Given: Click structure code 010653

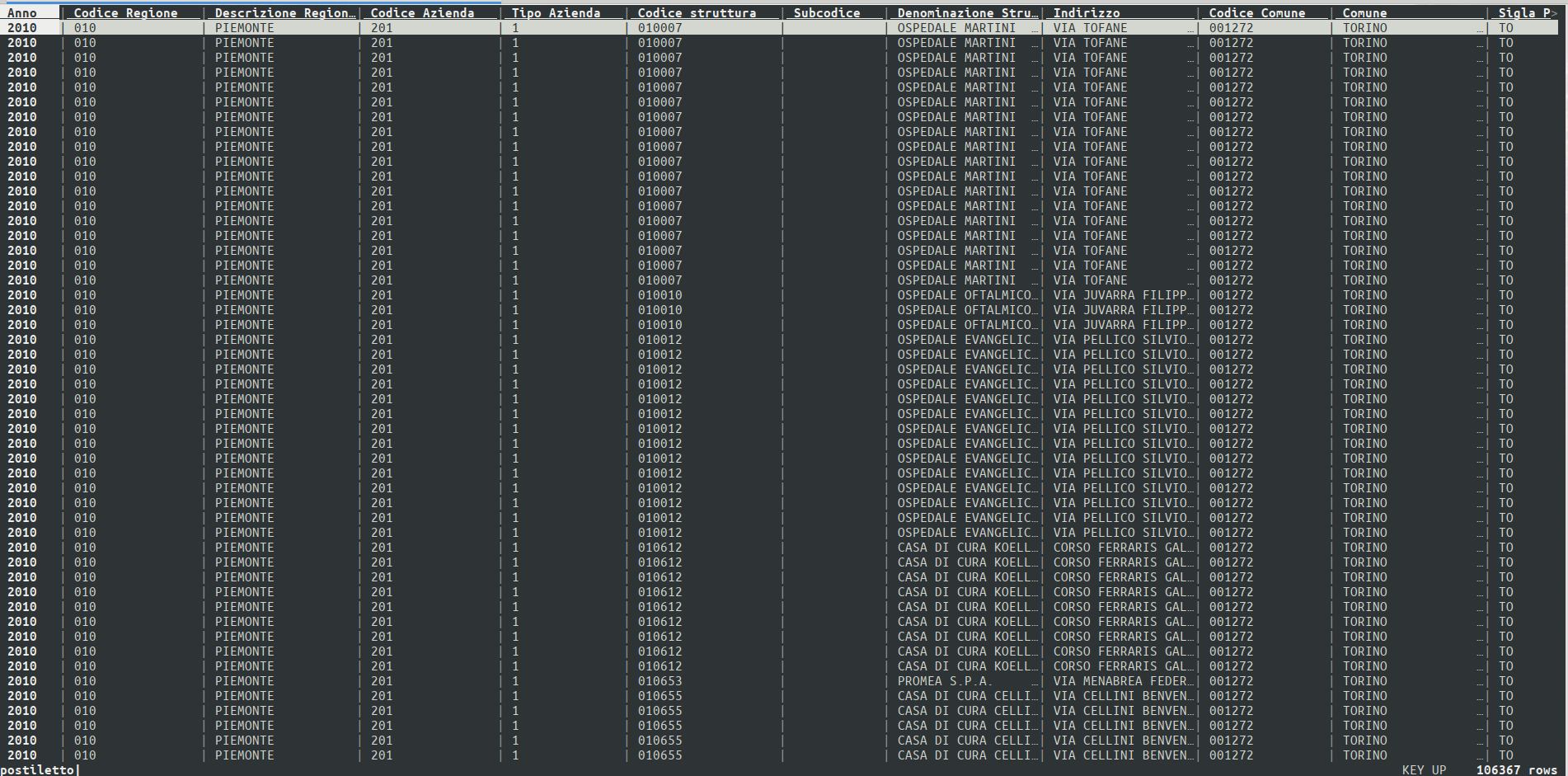Looking at the screenshot, I should tap(660, 681).
